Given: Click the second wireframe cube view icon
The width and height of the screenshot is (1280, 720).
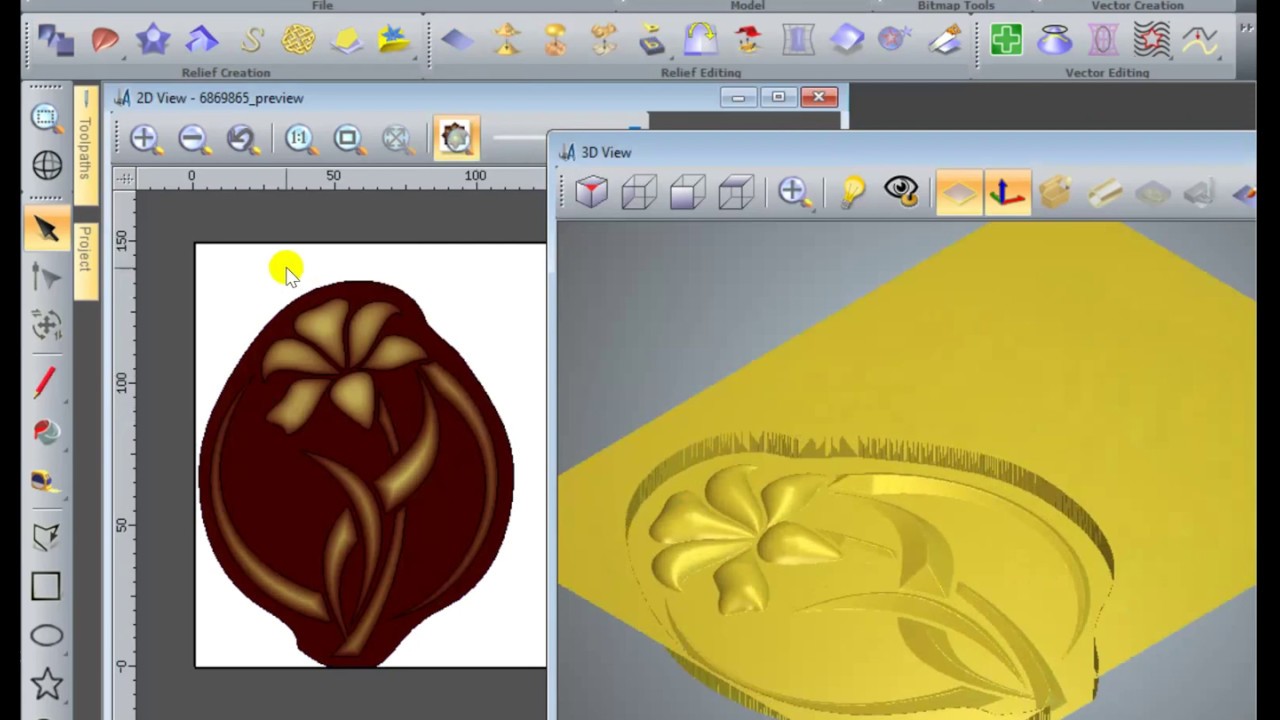Looking at the screenshot, I should pos(639,192).
